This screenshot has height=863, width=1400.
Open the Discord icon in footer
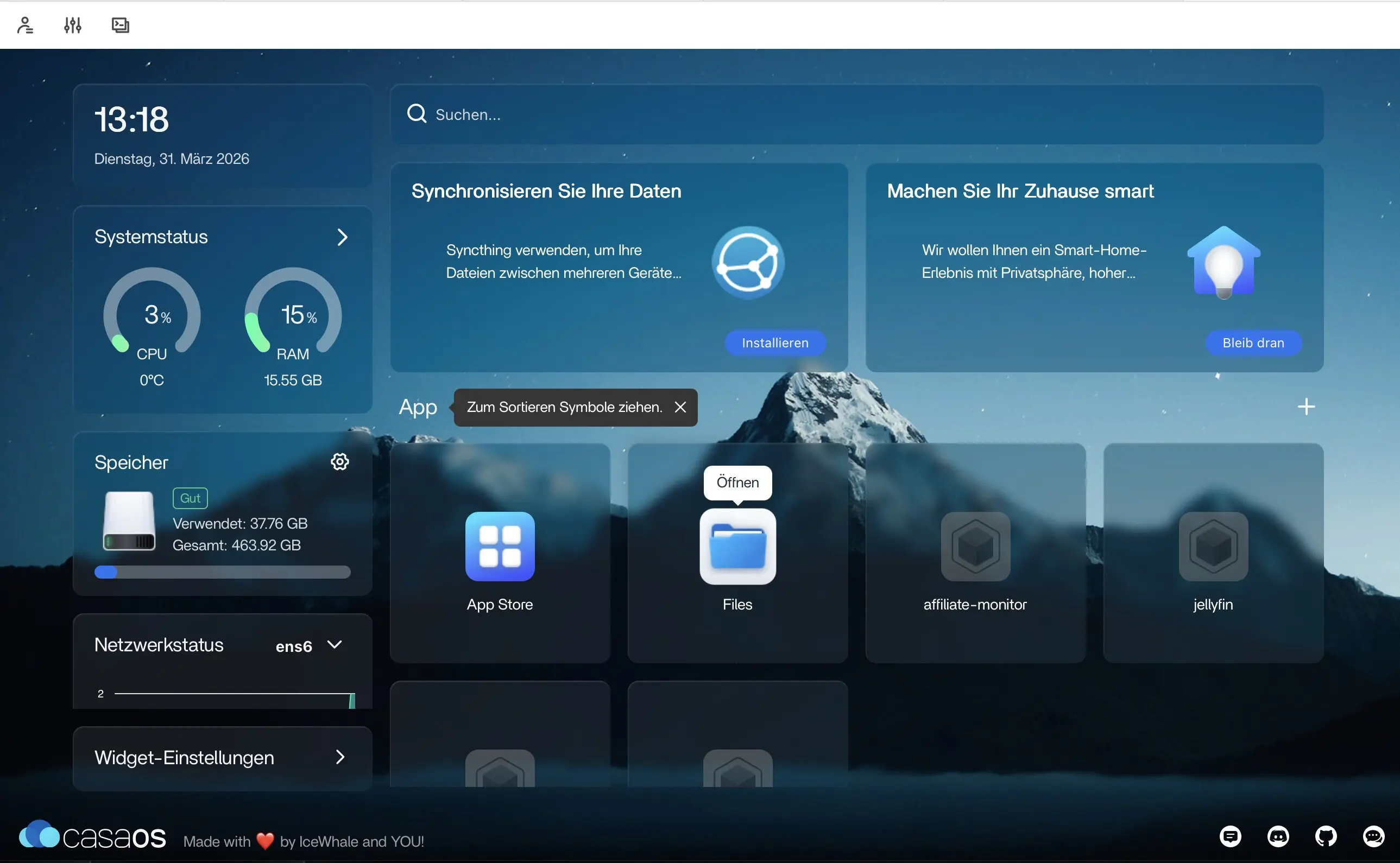(x=1278, y=837)
